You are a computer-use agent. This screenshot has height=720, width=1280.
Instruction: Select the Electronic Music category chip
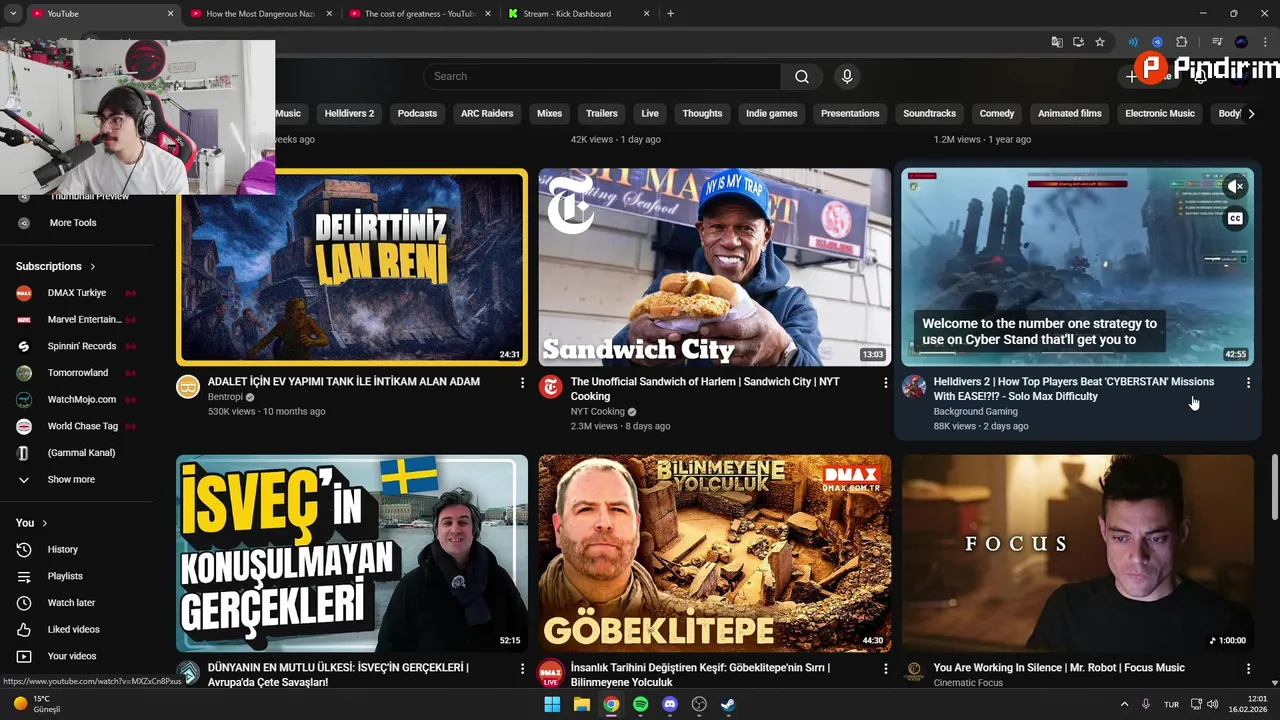[x=1160, y=113]
